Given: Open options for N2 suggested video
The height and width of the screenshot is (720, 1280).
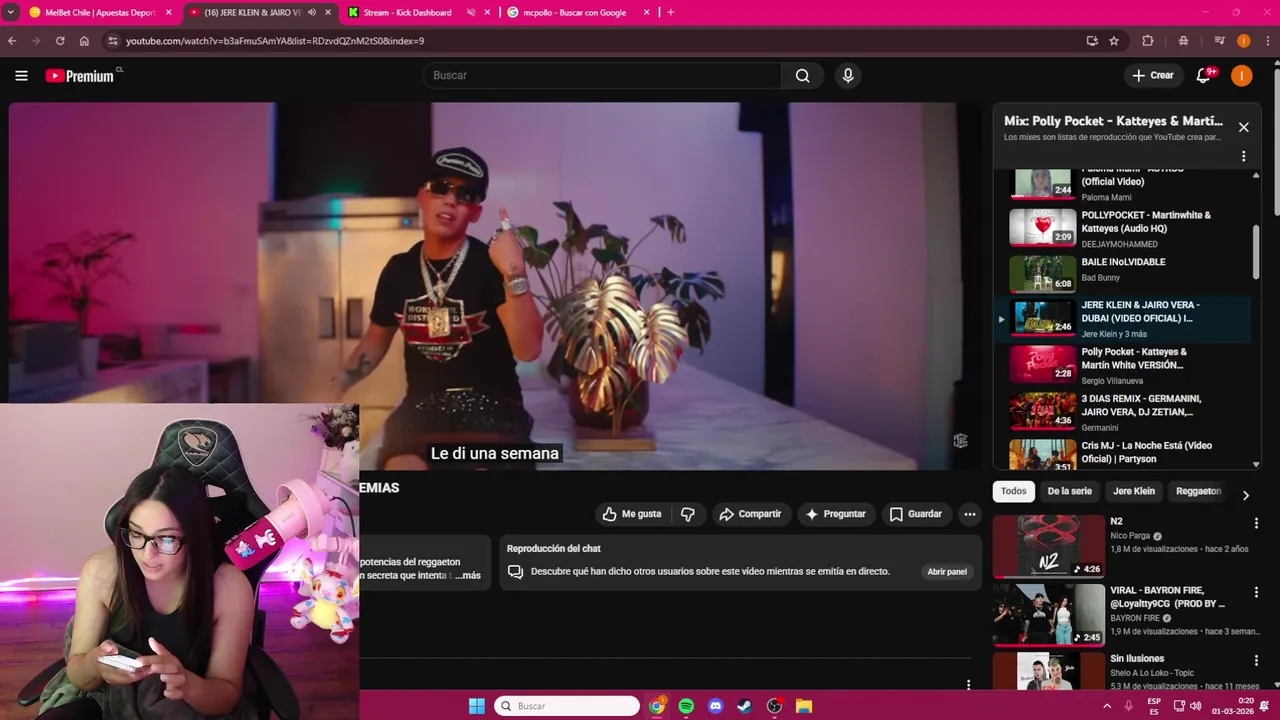Looking at the screenshot, I should point(1256,523).
